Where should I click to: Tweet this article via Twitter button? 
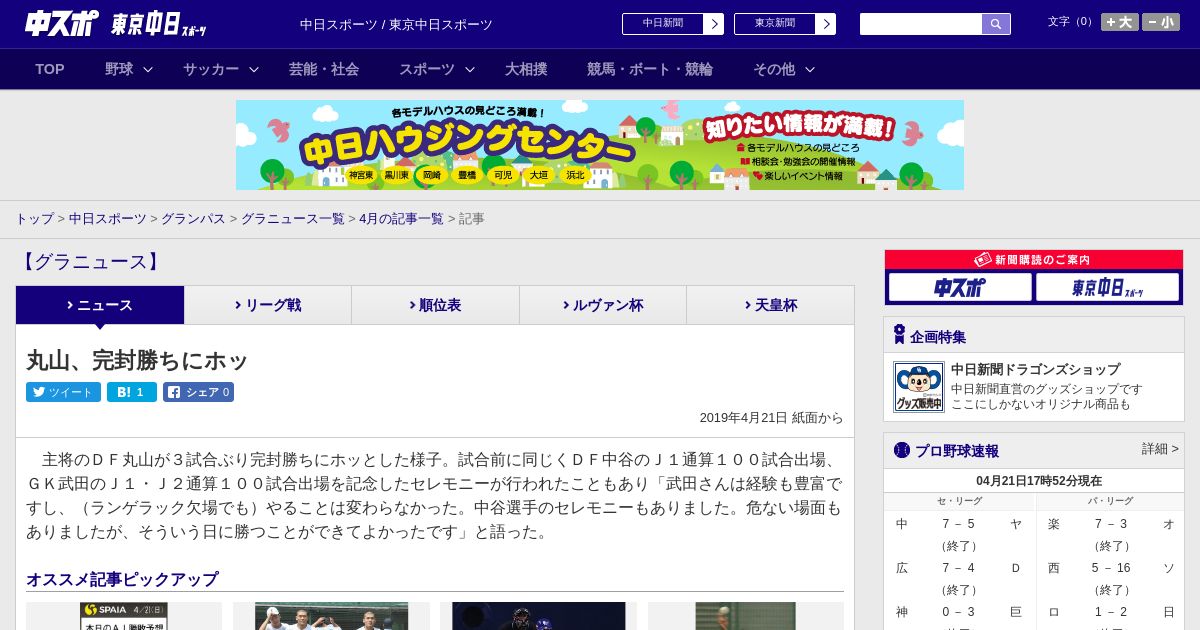63,392
